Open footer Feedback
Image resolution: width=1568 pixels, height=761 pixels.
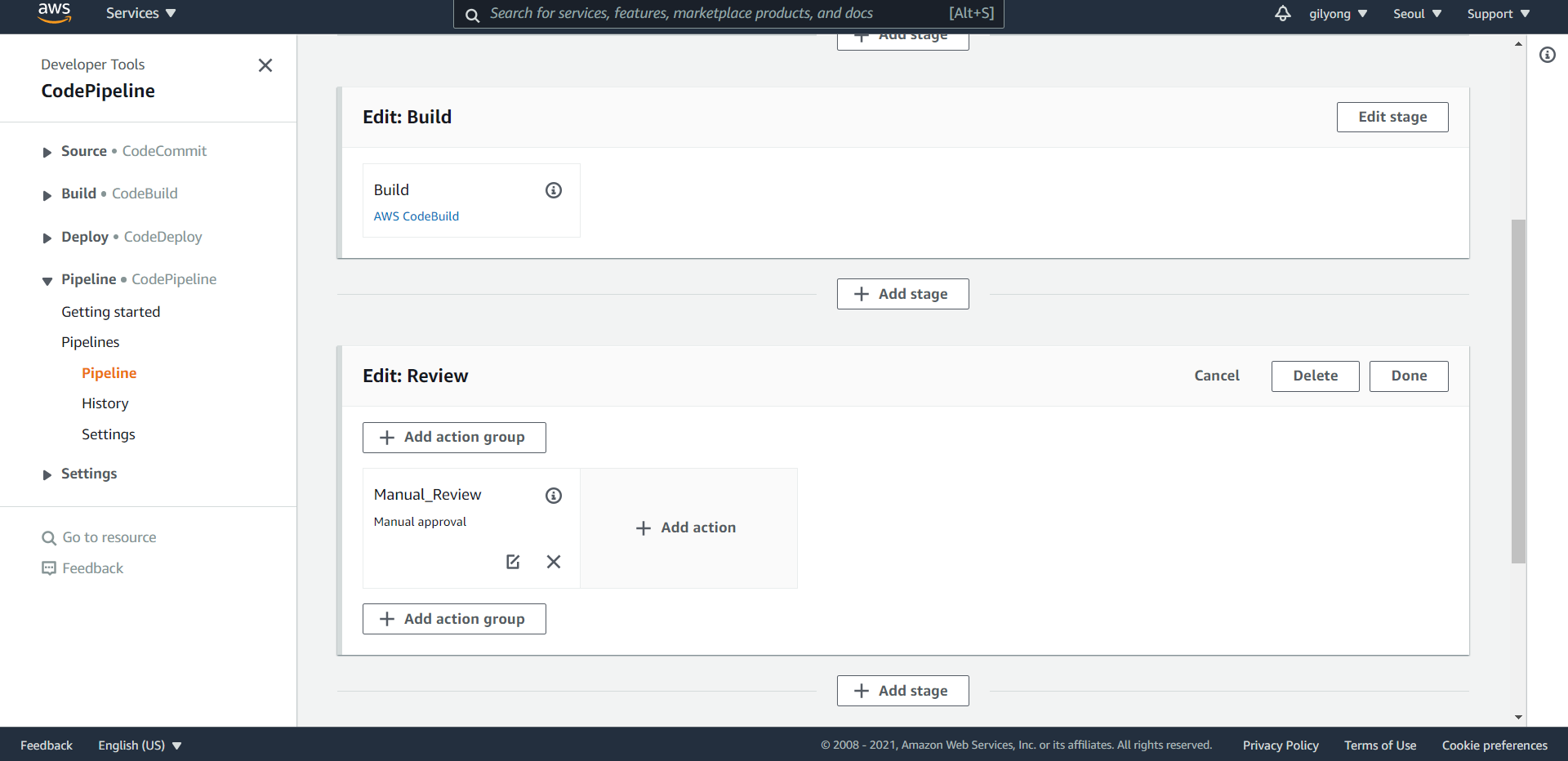point(47,745)
